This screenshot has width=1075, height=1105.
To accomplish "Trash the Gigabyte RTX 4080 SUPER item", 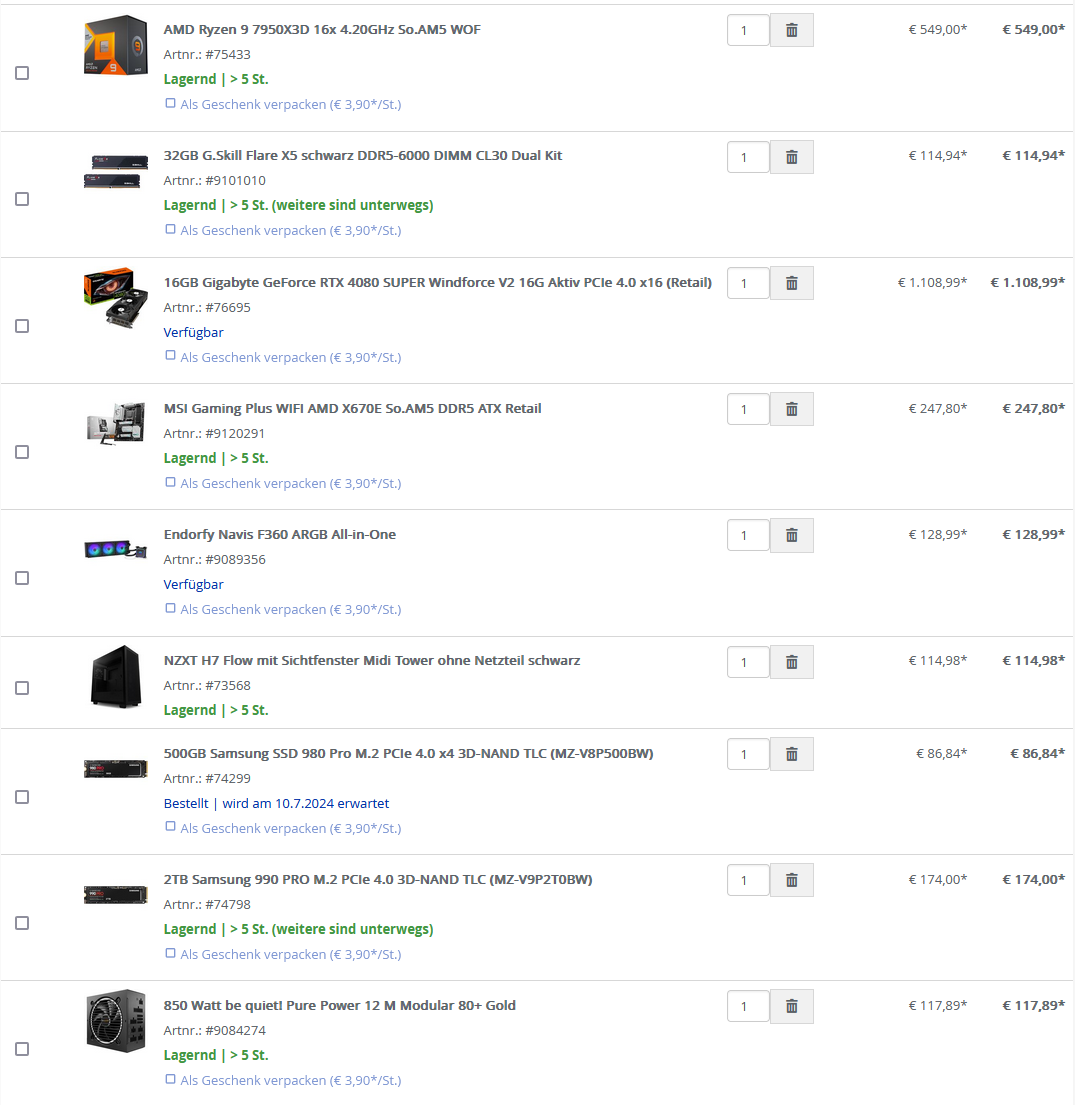I will point(792,283).
